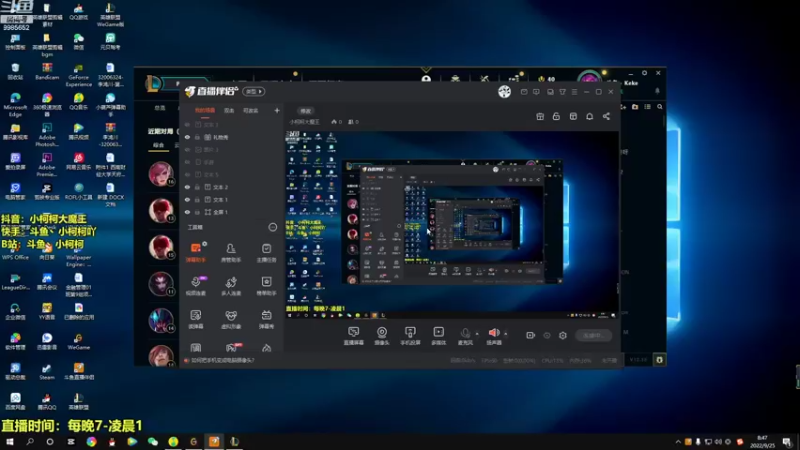
Task: Open streaming settings gear icon
Action: tap(563, 335)
